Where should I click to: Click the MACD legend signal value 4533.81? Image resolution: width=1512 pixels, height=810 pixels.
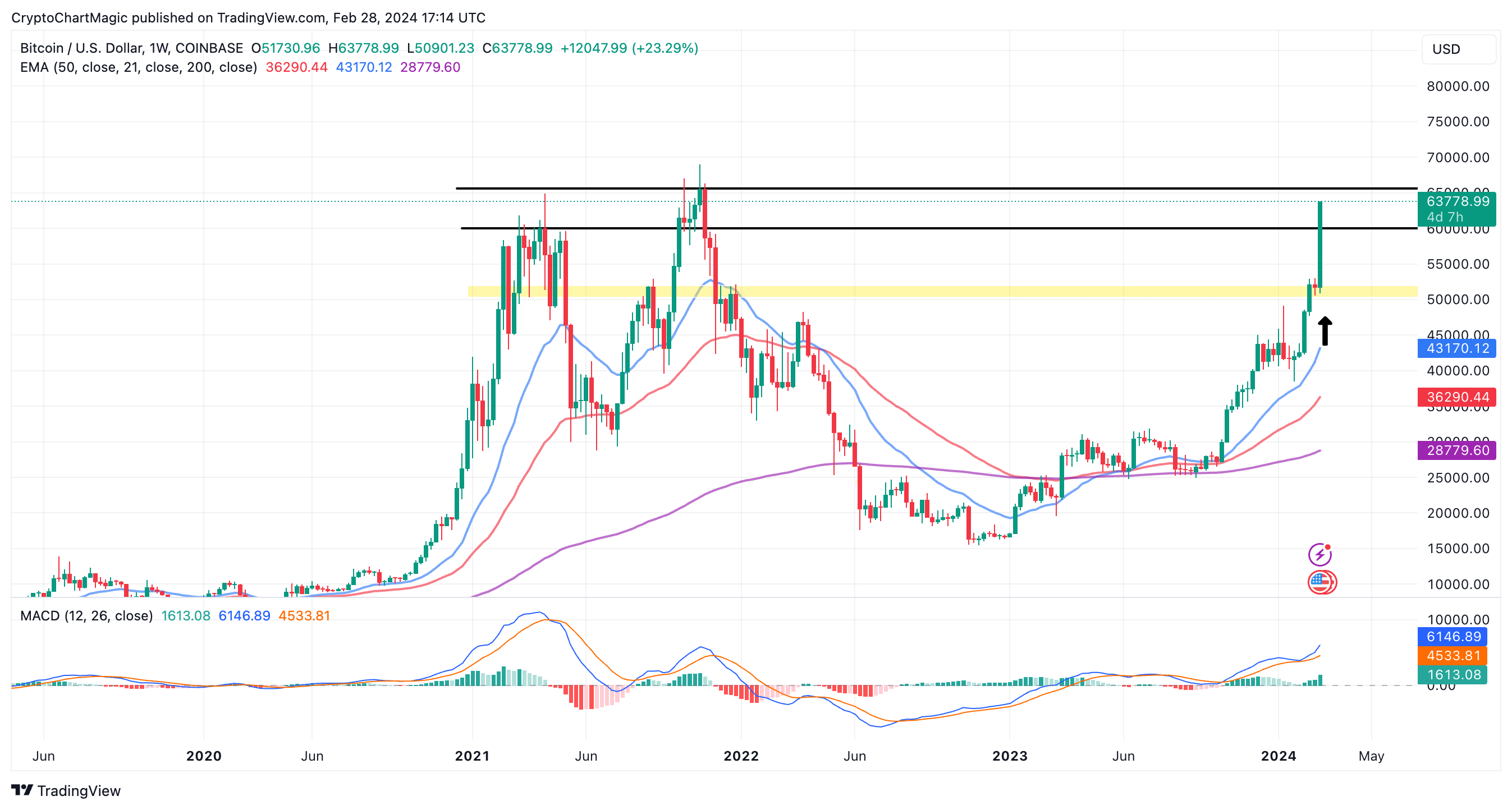(x=304, y=616)
